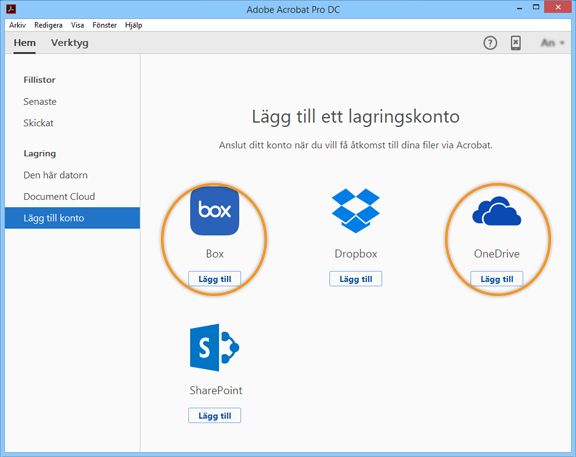Click the Lagring sidebar heading

pos(40,153)
